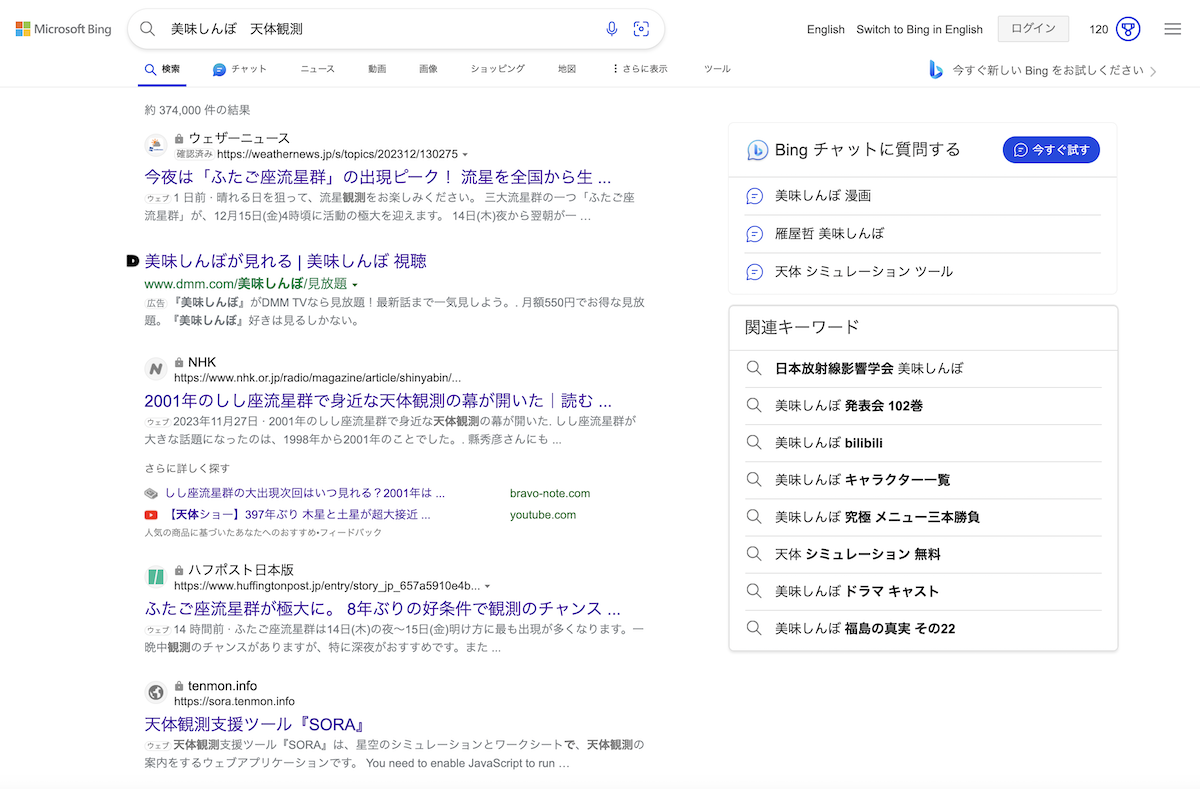1200x789 pixels.
Task: Click the microphone voice search icon
Action: 612,29
